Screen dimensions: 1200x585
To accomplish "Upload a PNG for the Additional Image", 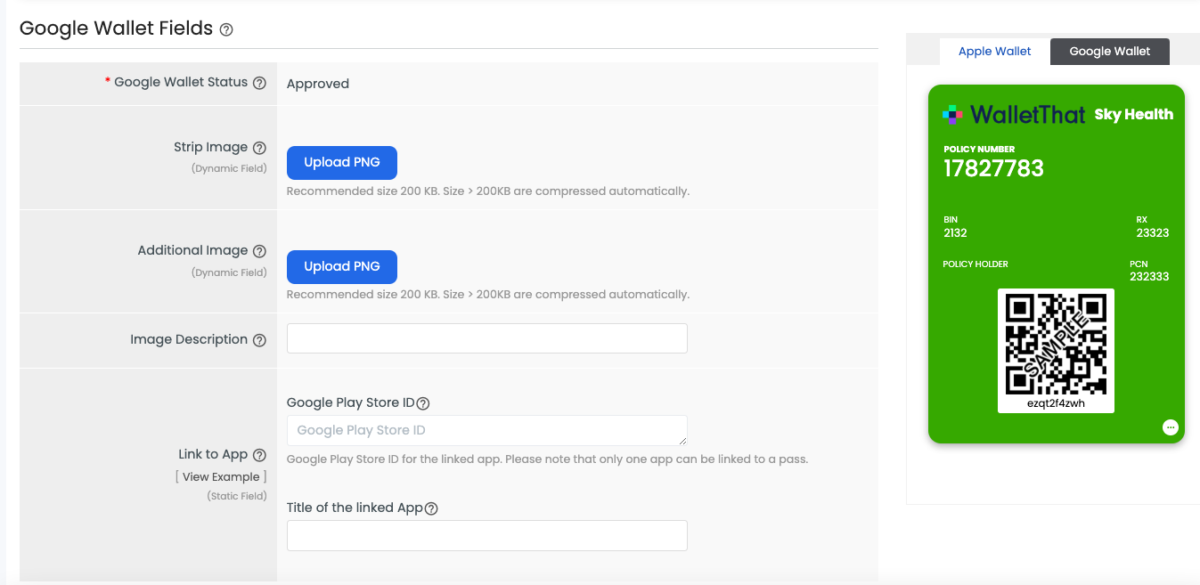I will point(341,266).
